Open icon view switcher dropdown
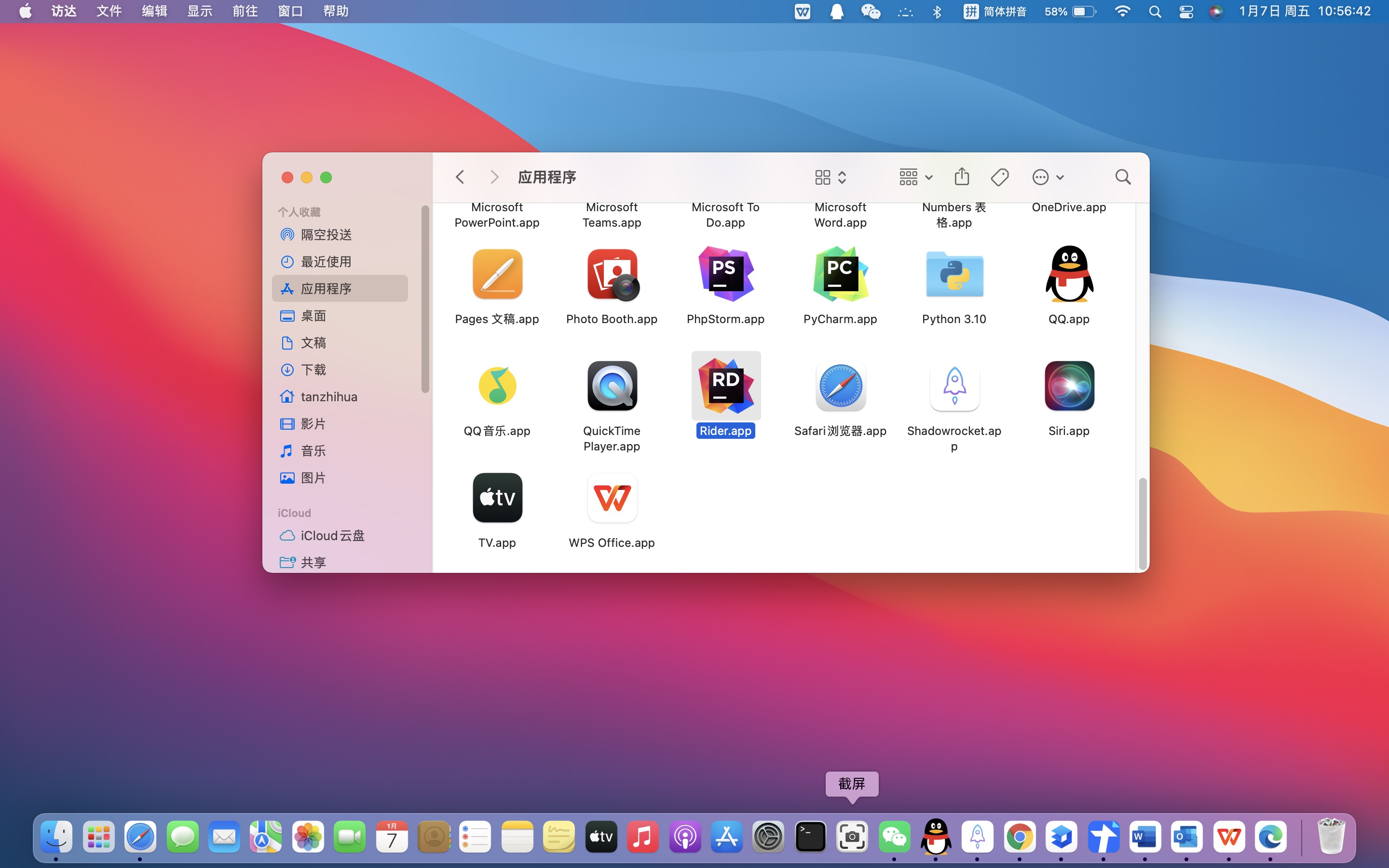This screenshot has width=1389, height=868. coord(830,177)
